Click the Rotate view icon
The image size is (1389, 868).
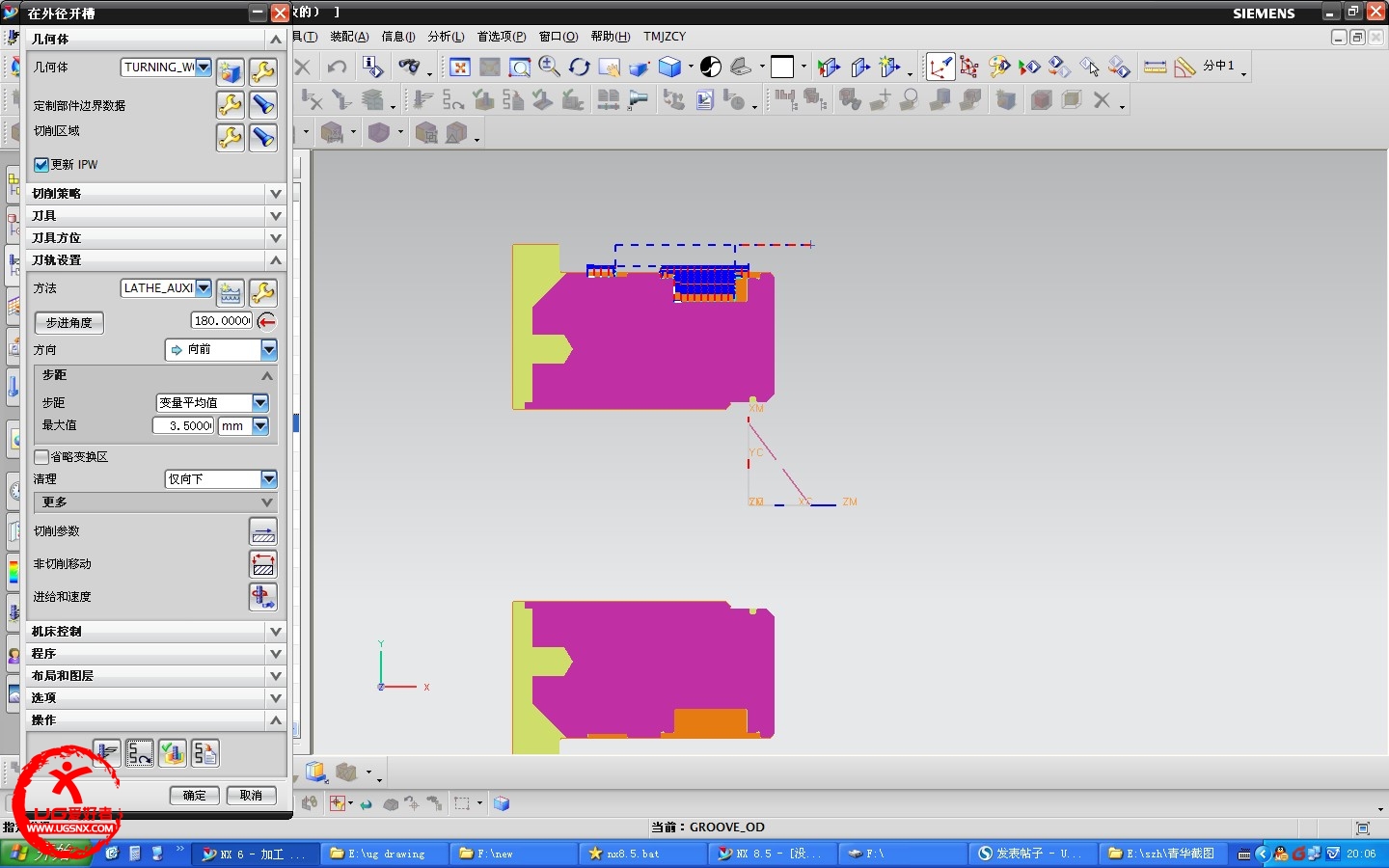point(579,67)
